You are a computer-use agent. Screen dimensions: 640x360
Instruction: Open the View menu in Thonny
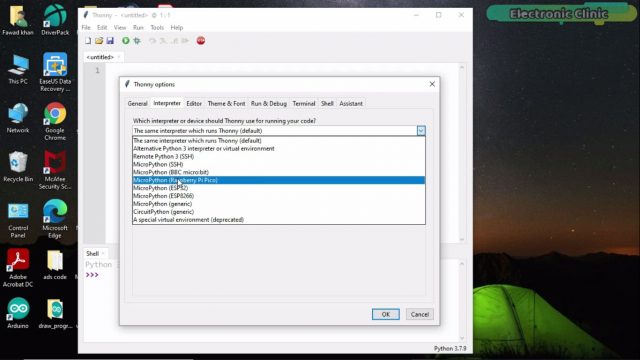coord(120,28)
